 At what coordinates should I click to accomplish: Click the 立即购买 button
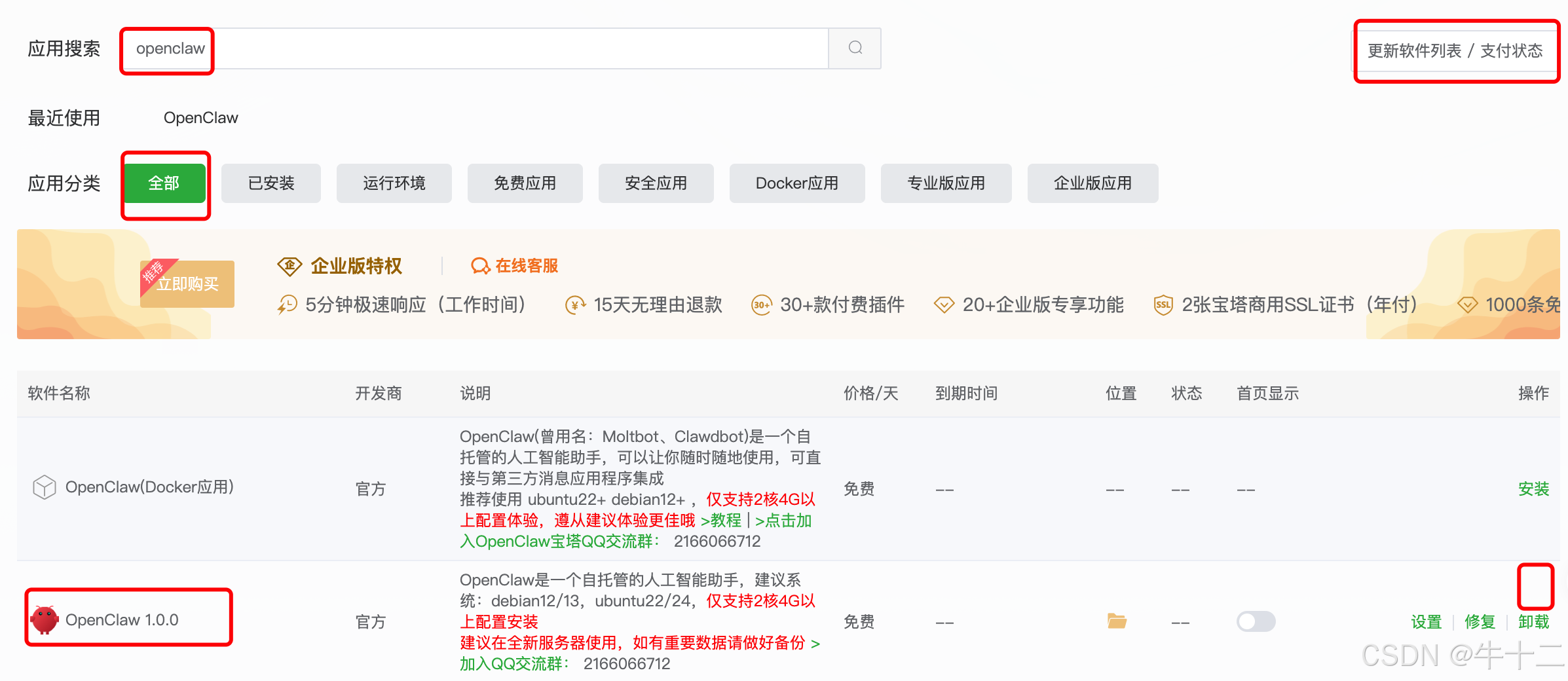coord(187,284)
